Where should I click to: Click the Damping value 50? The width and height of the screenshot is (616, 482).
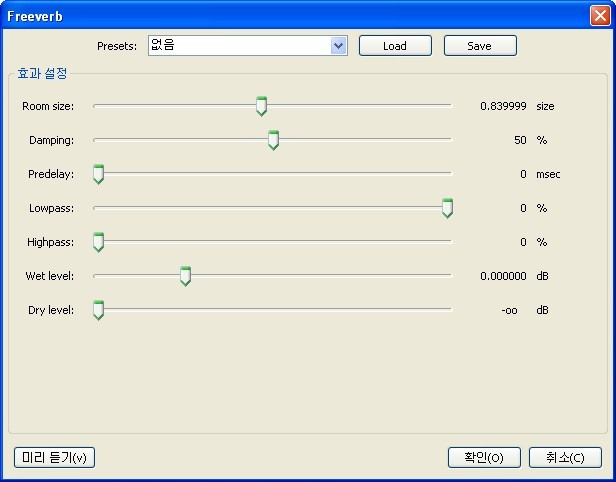(x=520, y=140)
